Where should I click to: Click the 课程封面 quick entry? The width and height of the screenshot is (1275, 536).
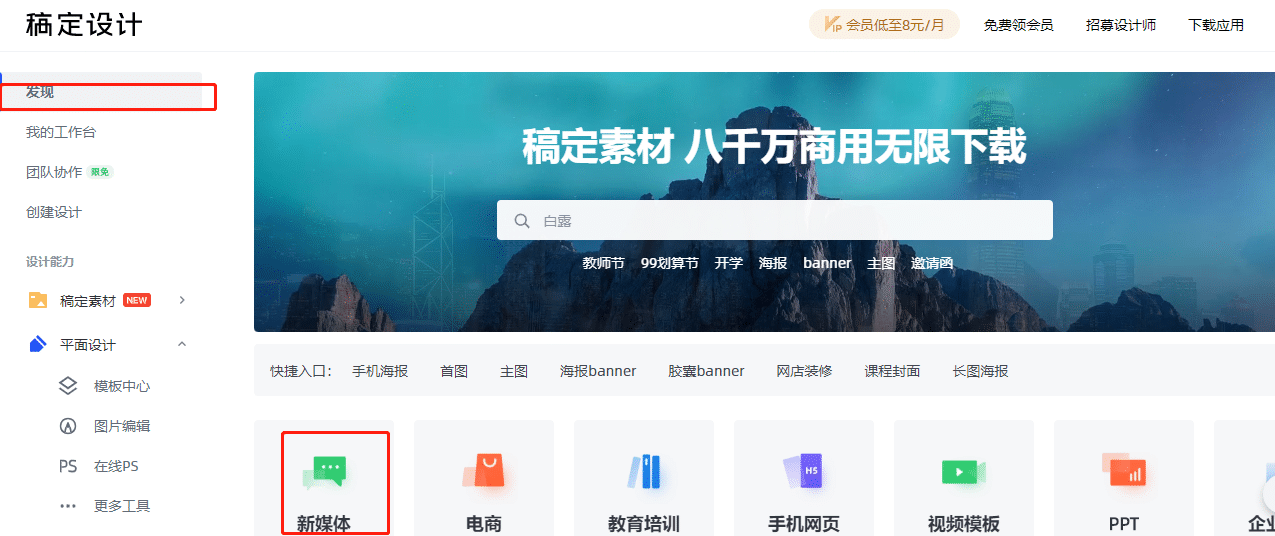(x=892, y=371)
